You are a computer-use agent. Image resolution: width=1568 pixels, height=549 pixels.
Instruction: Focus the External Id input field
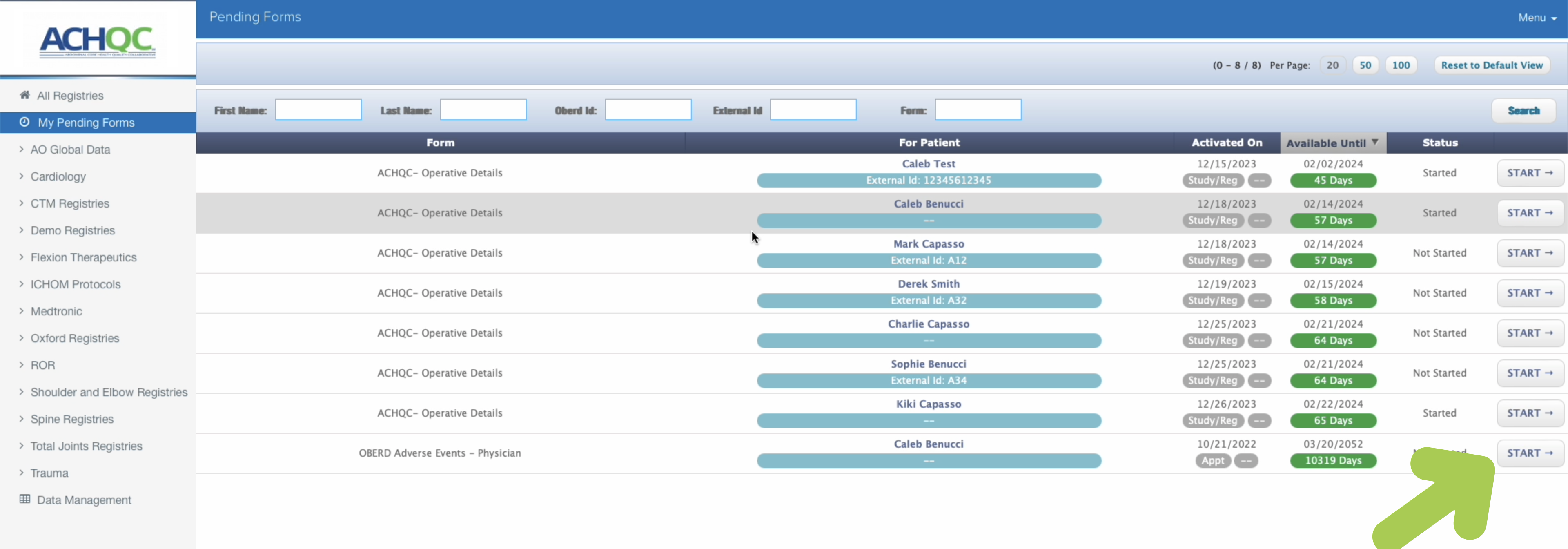point(813,109)
